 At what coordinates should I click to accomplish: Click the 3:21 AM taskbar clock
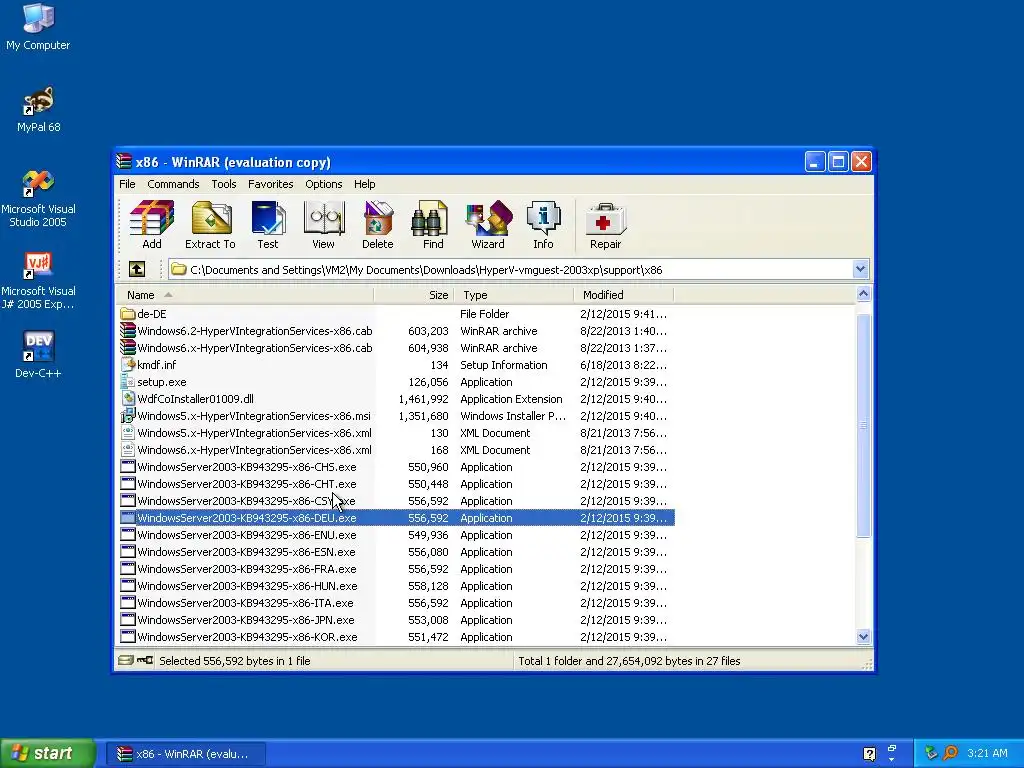987,753
